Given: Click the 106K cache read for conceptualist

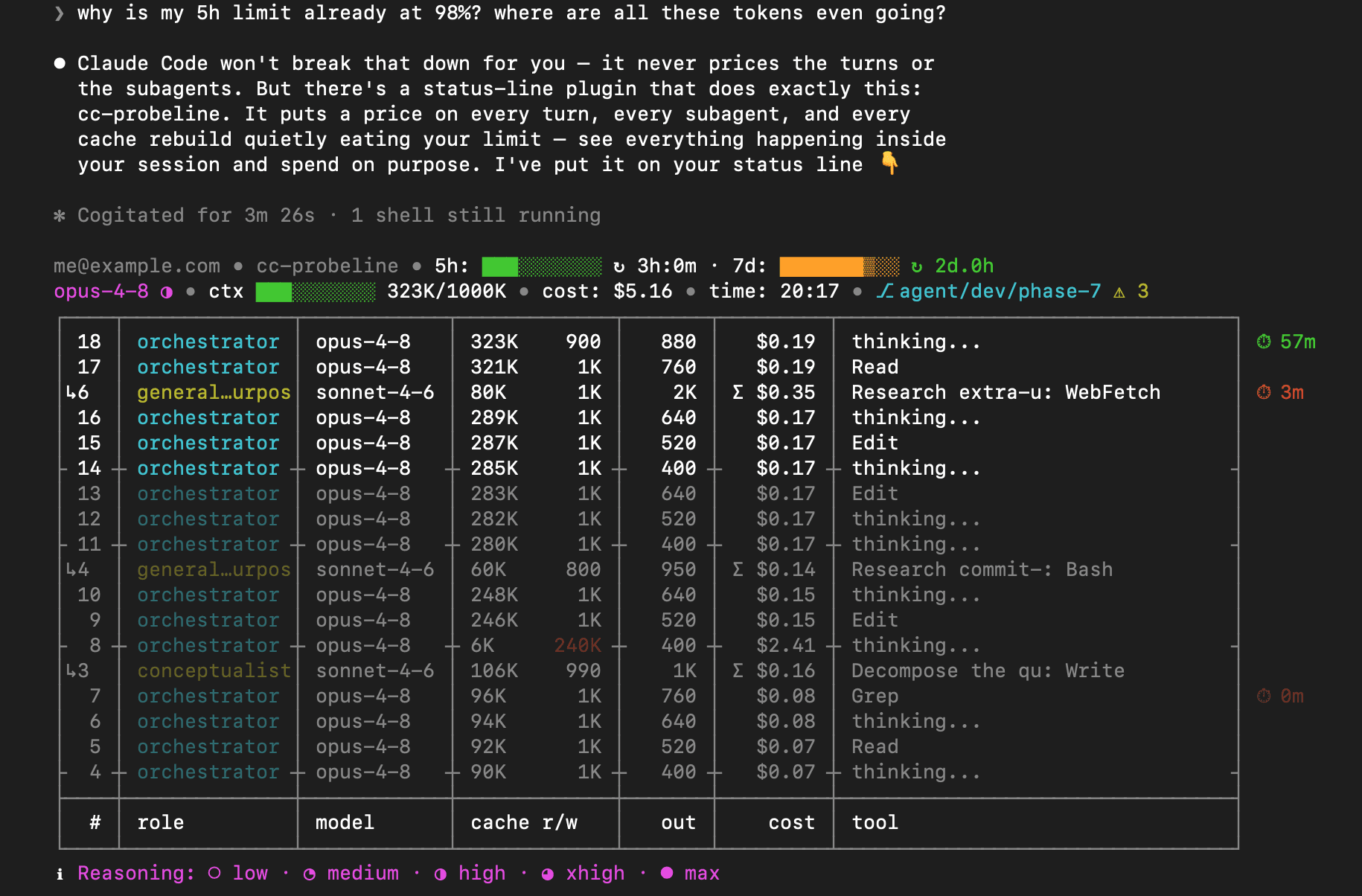Looking at the screenshot, I should pyautogui.click(x=494, y=671).
